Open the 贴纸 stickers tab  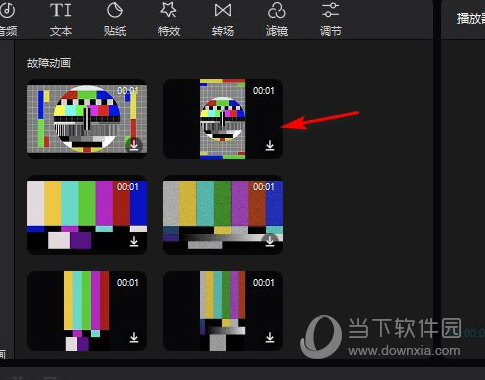tap(115, 19)
